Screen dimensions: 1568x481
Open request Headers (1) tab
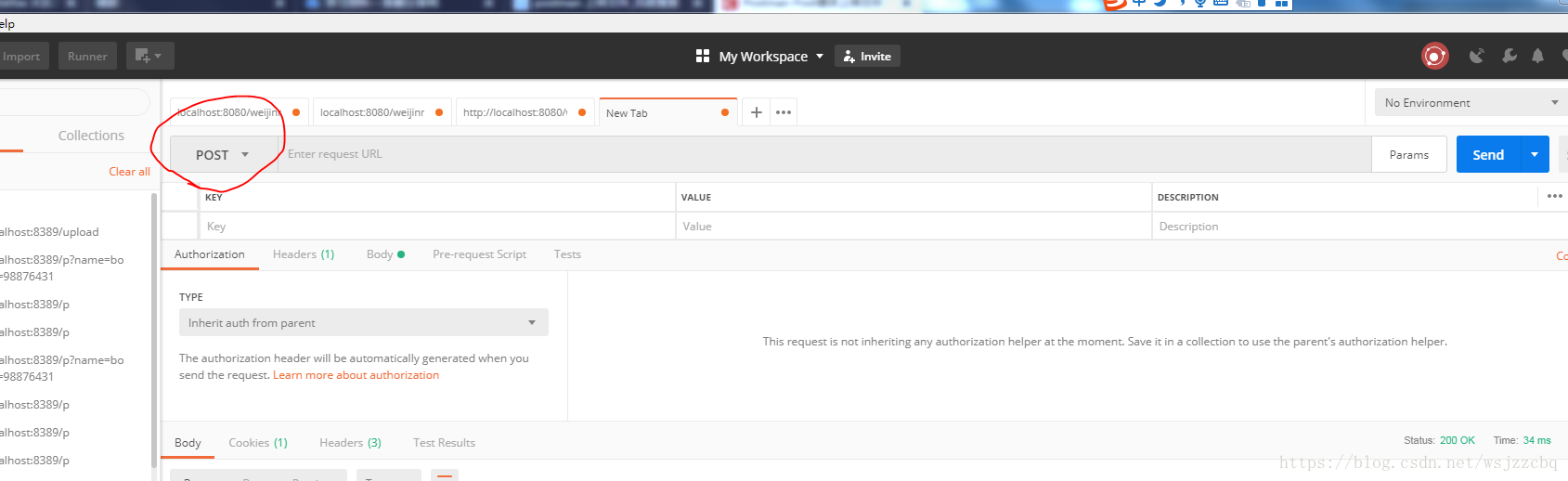pos(304,254)
